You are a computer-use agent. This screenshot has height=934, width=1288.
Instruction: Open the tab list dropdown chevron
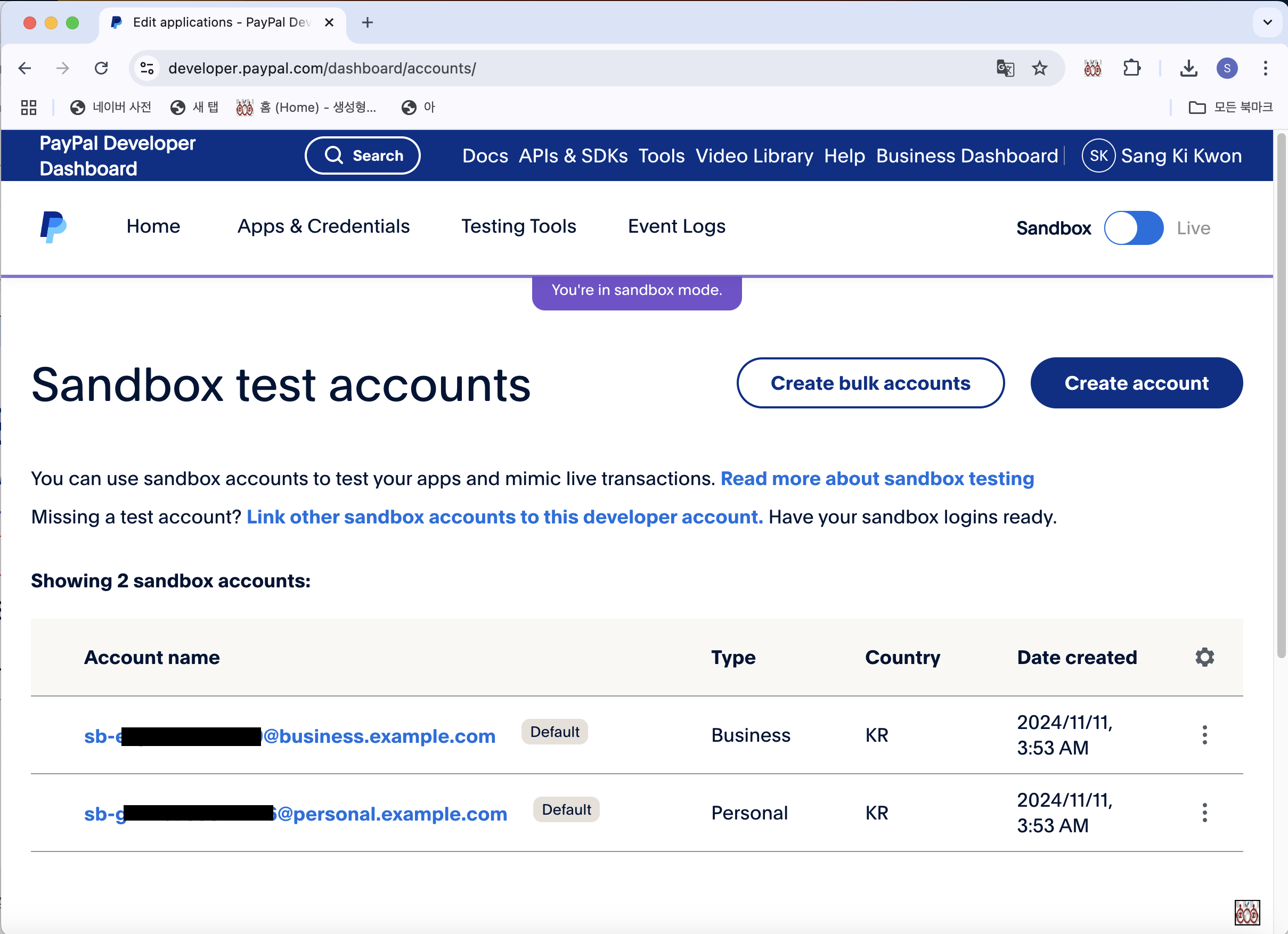[x=1267, y=23]
